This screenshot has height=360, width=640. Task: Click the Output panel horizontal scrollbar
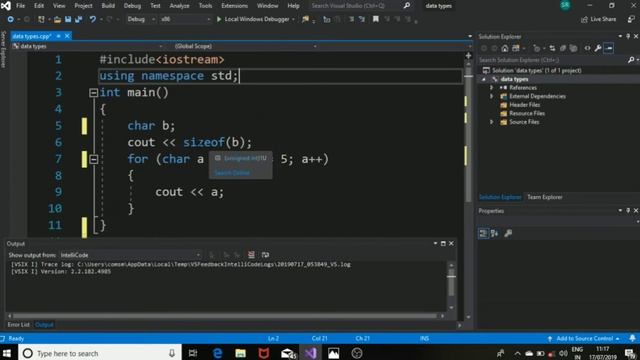pyautogui.click(x=225, y=316)
